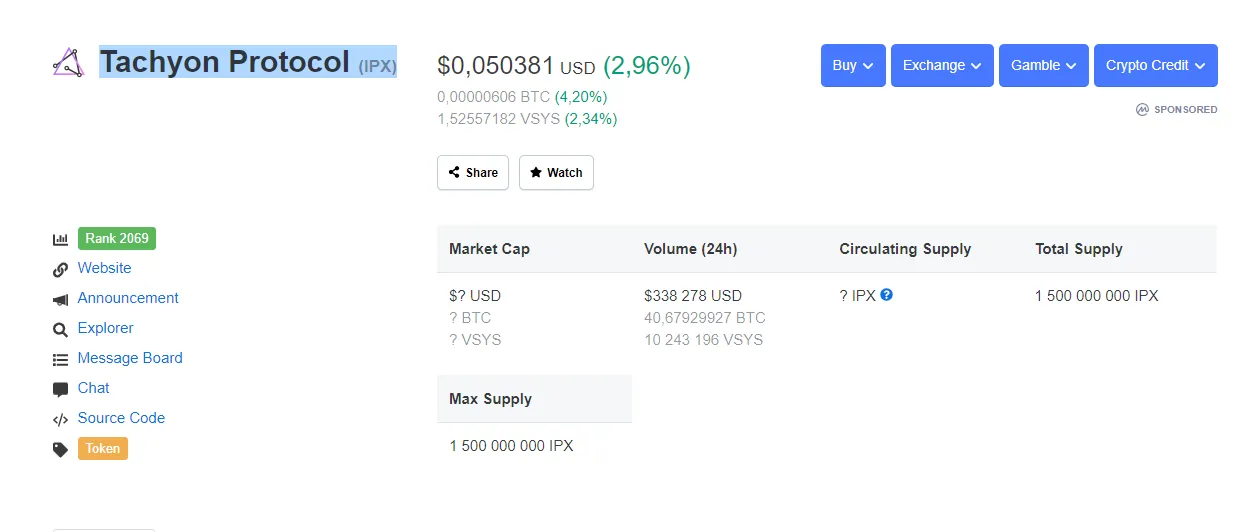Open the Exchange dropdown

[x=942, y=65]
